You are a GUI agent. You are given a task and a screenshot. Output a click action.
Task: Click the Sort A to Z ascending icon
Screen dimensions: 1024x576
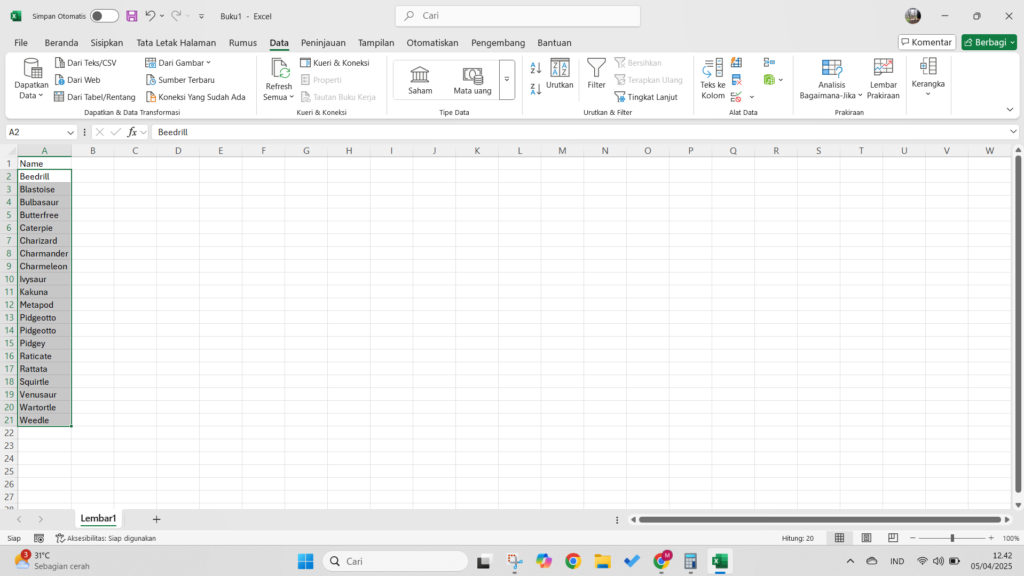pyautogui.click(x=536, y=68)
